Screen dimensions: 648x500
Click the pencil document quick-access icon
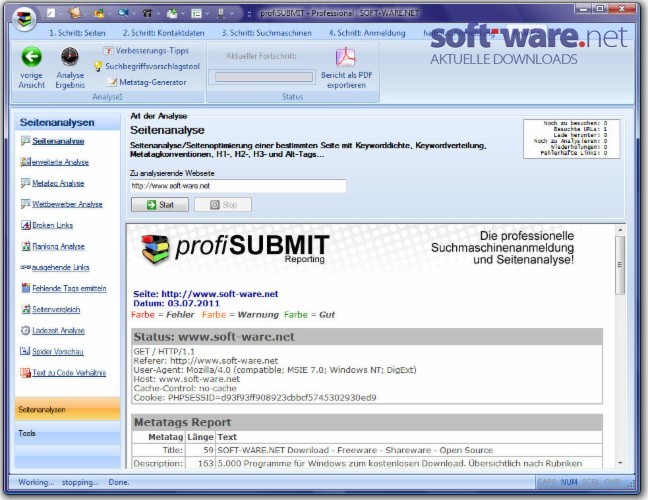[50, 13]
